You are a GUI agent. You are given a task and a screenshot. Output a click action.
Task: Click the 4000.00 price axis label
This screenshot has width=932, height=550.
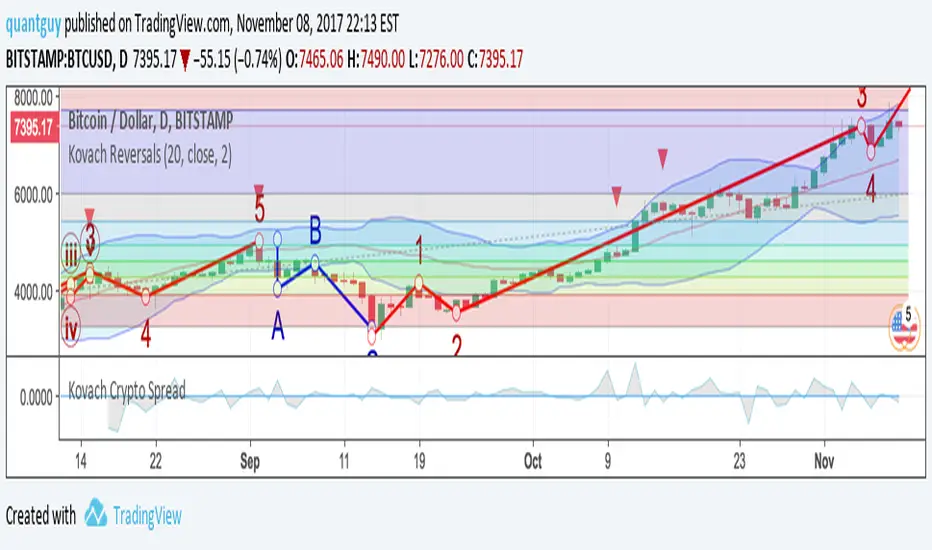[33, 292]
